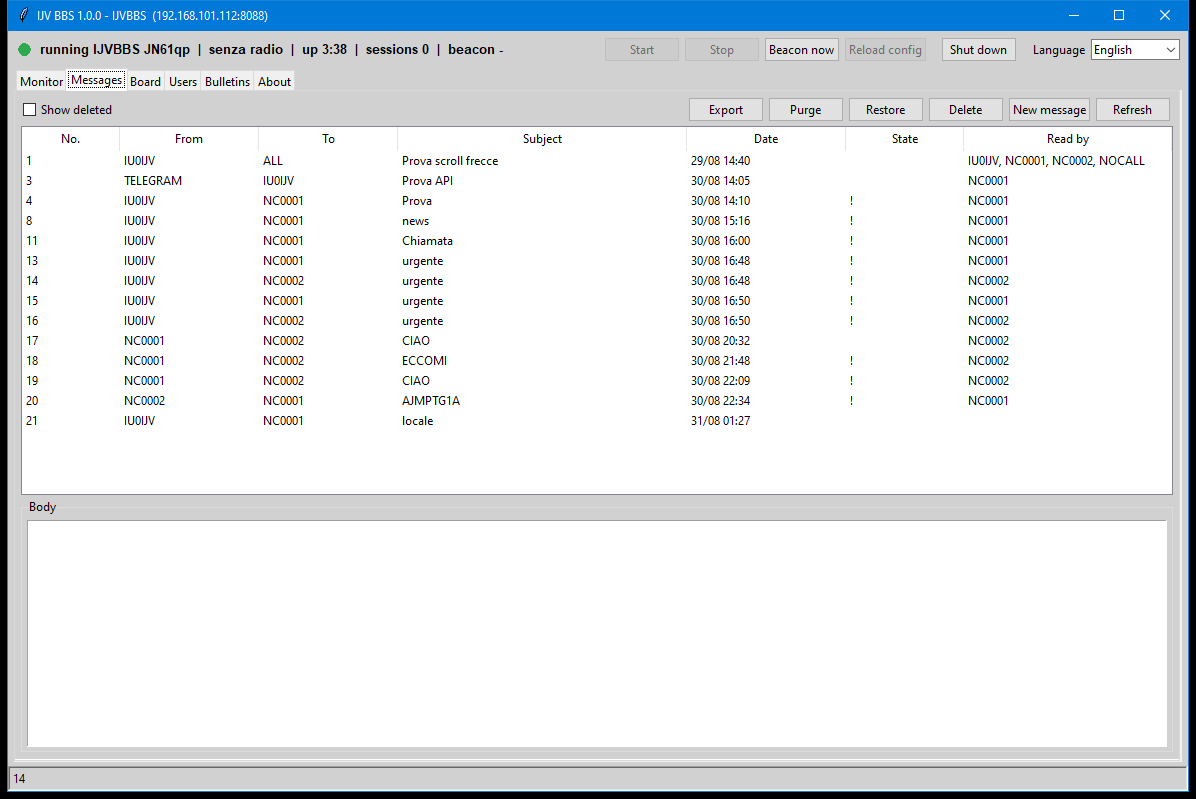The width and height of the screenshot is (1196, 799).
Task: Click inside the Body text area
Action: (596, 634)
